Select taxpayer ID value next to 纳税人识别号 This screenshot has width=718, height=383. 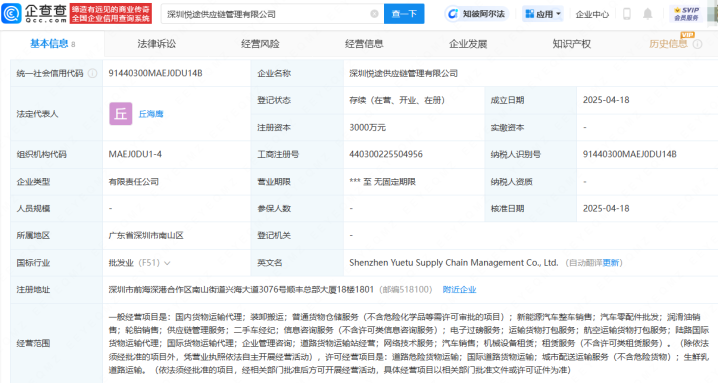629,154
